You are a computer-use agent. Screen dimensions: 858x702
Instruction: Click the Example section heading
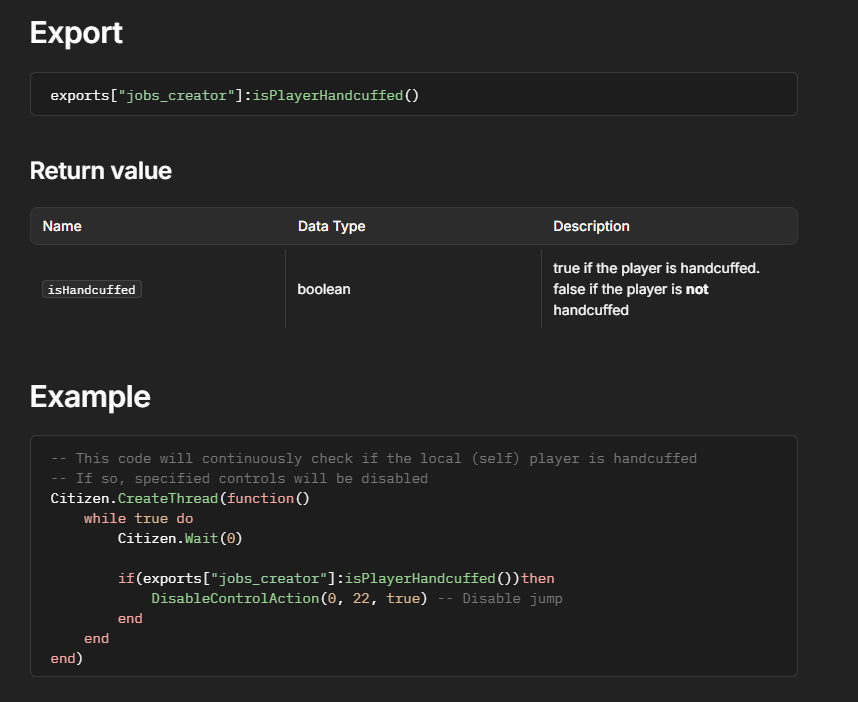(90, 397)
